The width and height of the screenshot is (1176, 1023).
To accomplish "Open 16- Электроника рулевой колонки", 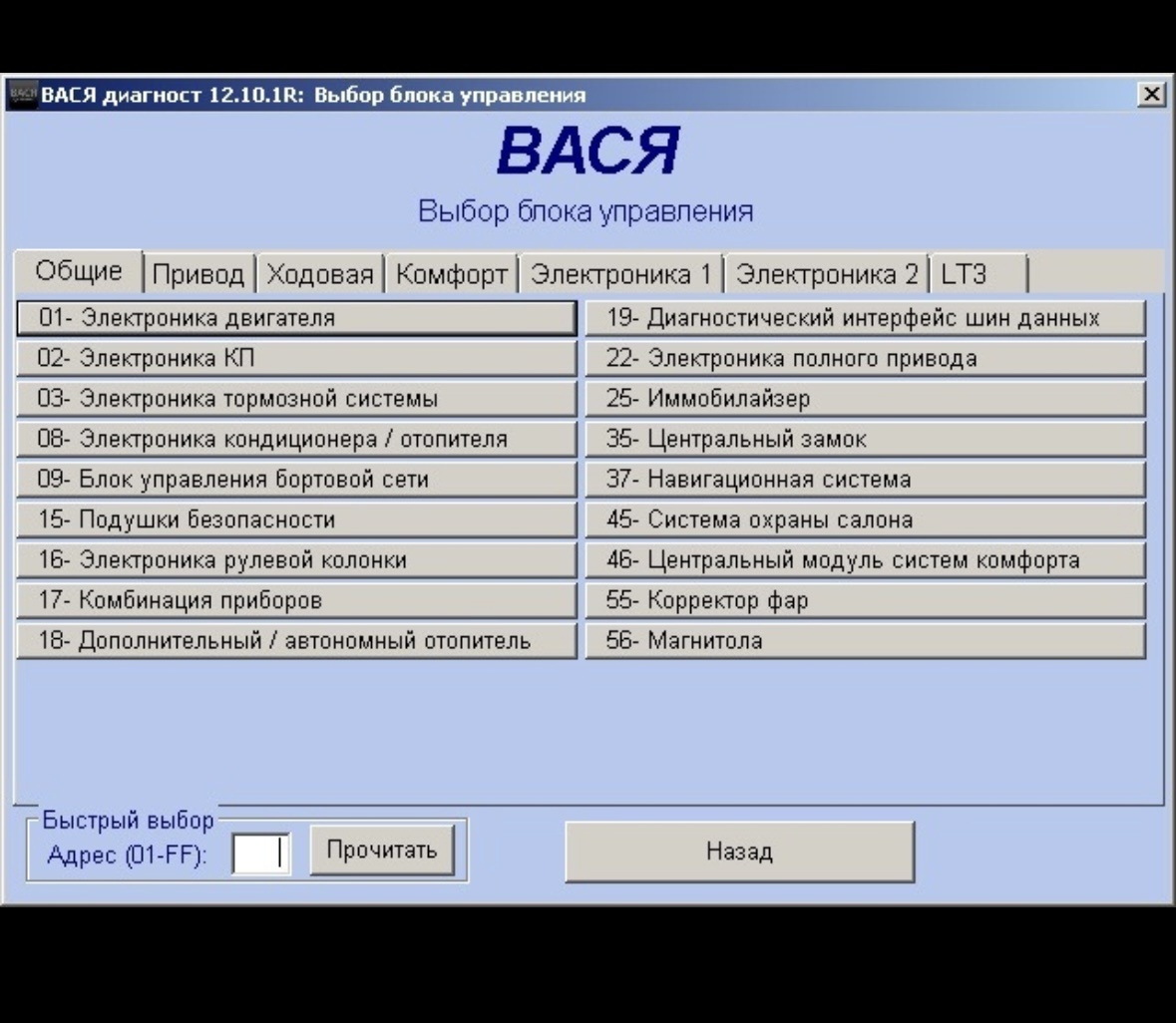I will click(297, 560).
